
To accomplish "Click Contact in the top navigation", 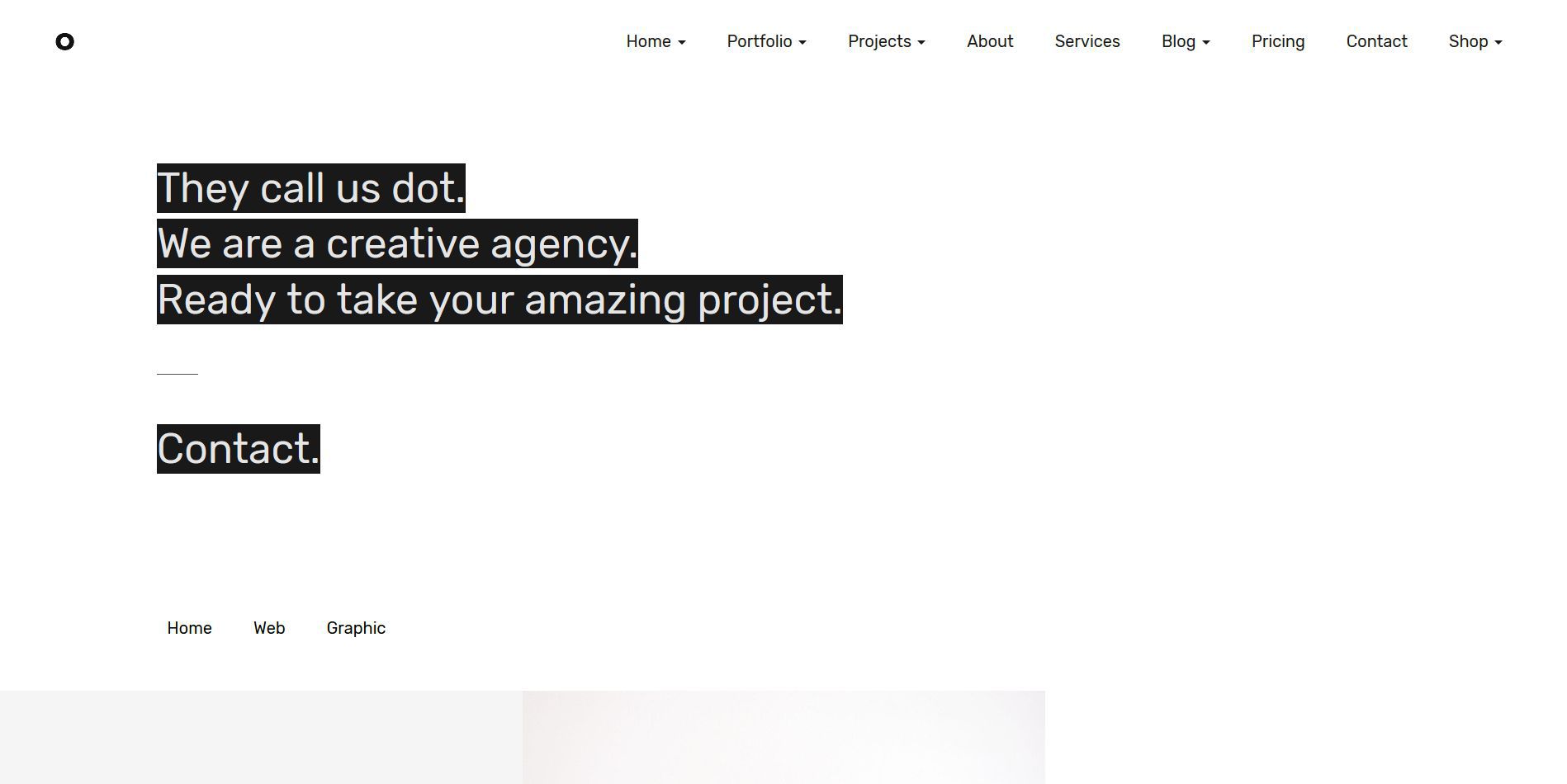I will 1376,41.
